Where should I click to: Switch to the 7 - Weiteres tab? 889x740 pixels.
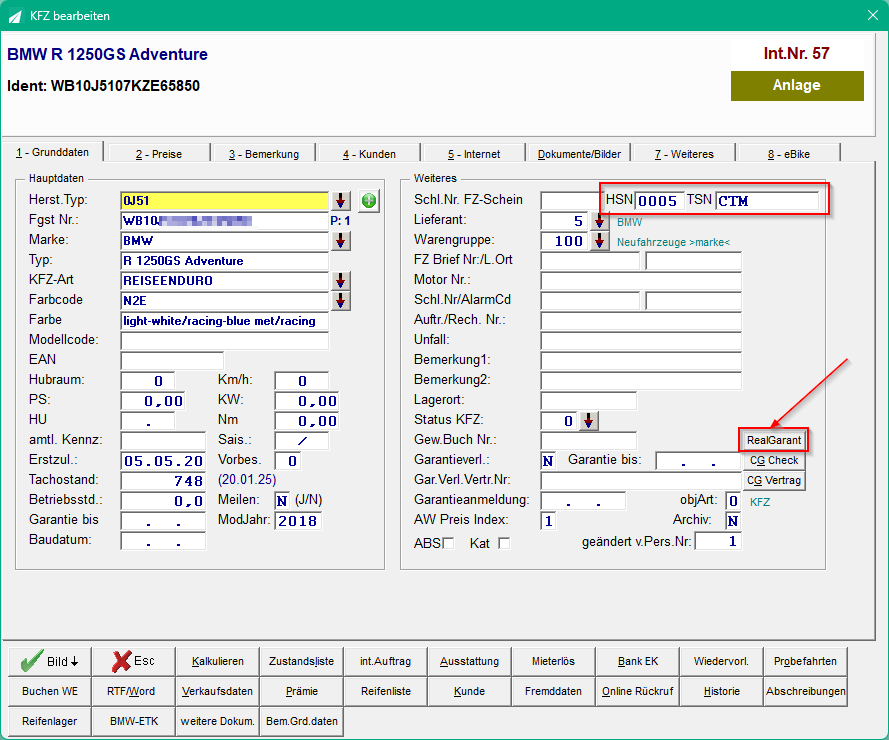[684, 154]
